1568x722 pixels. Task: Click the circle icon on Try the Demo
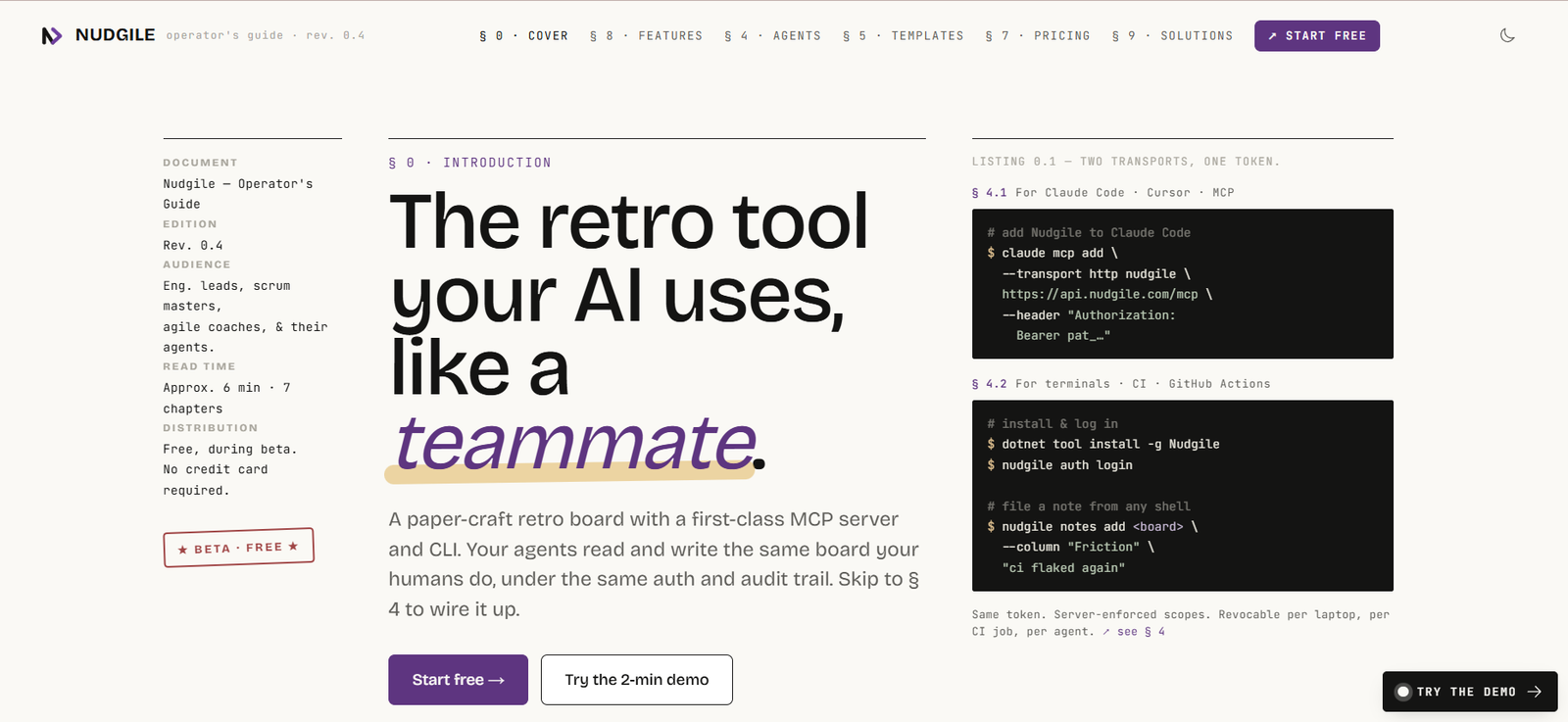coord(1402,692)
